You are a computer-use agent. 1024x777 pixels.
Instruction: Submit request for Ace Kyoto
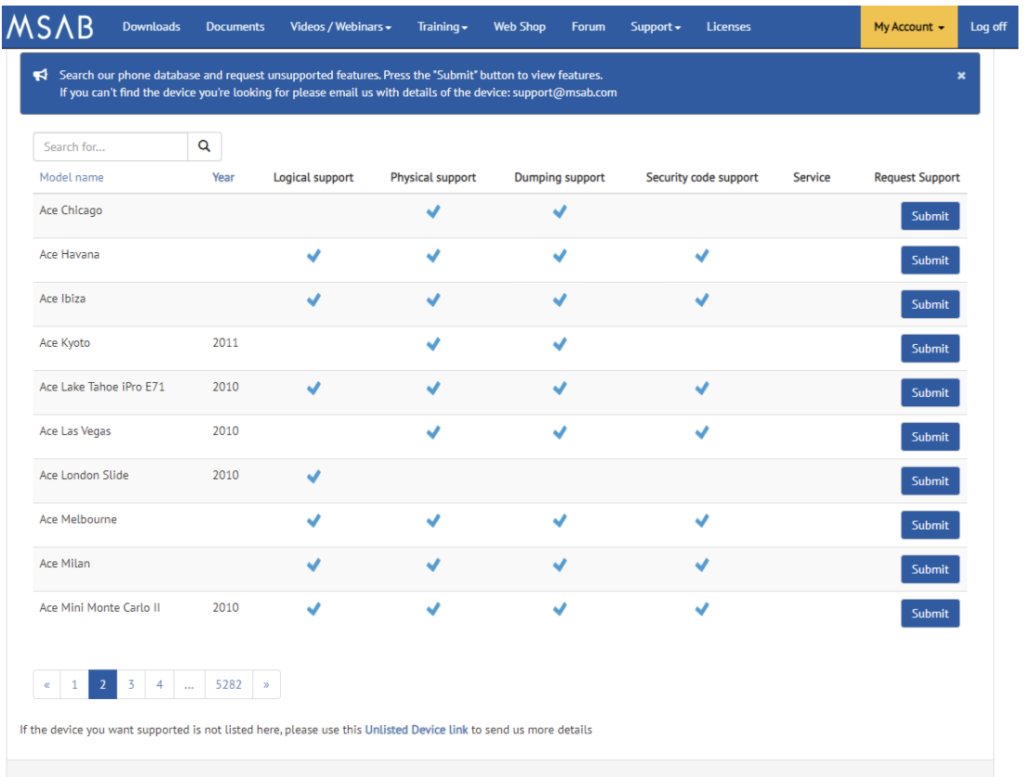930,349
